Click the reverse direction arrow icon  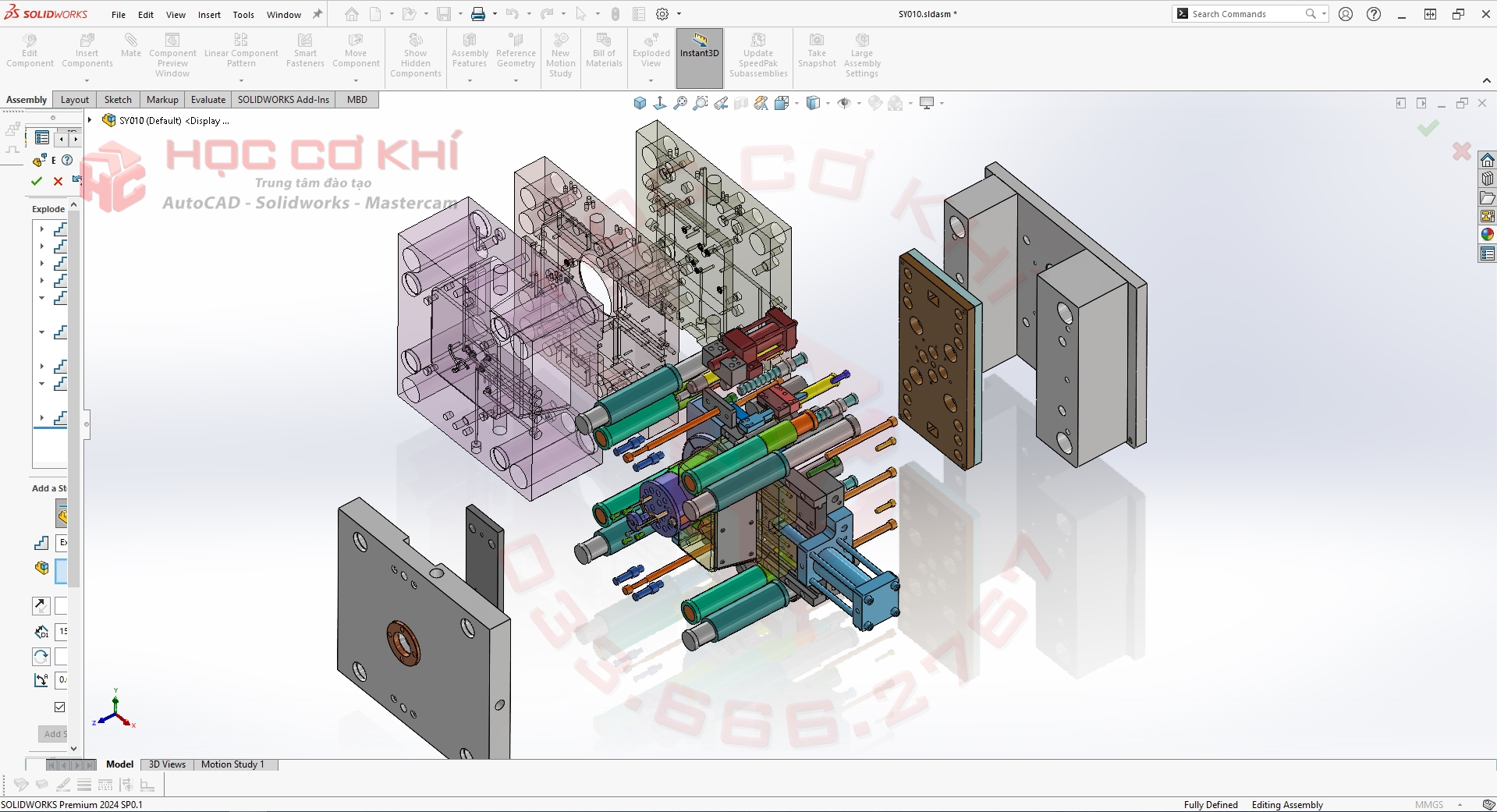click(x=41, y=605)
